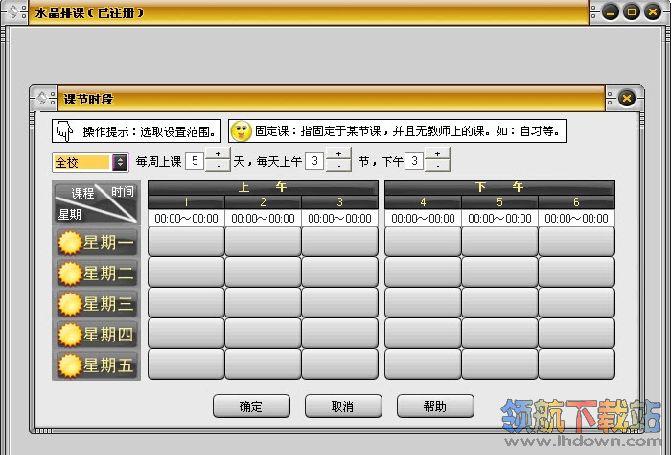Viewport: 672px width, 455px height.
Task: Click the sun icon beside 星期三
Action: tap(69, 304)
